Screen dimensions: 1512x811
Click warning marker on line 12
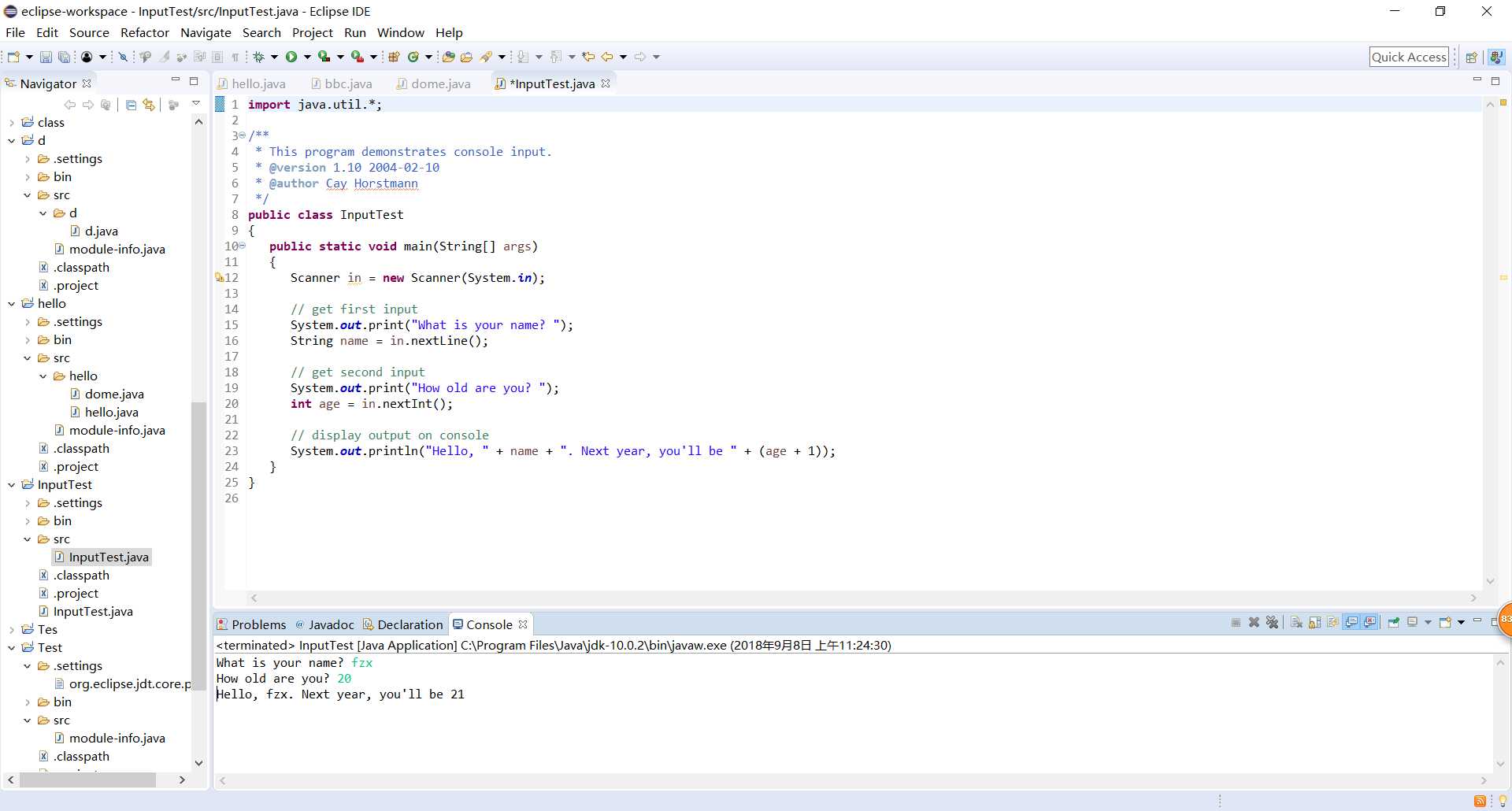tap(220, 277)
